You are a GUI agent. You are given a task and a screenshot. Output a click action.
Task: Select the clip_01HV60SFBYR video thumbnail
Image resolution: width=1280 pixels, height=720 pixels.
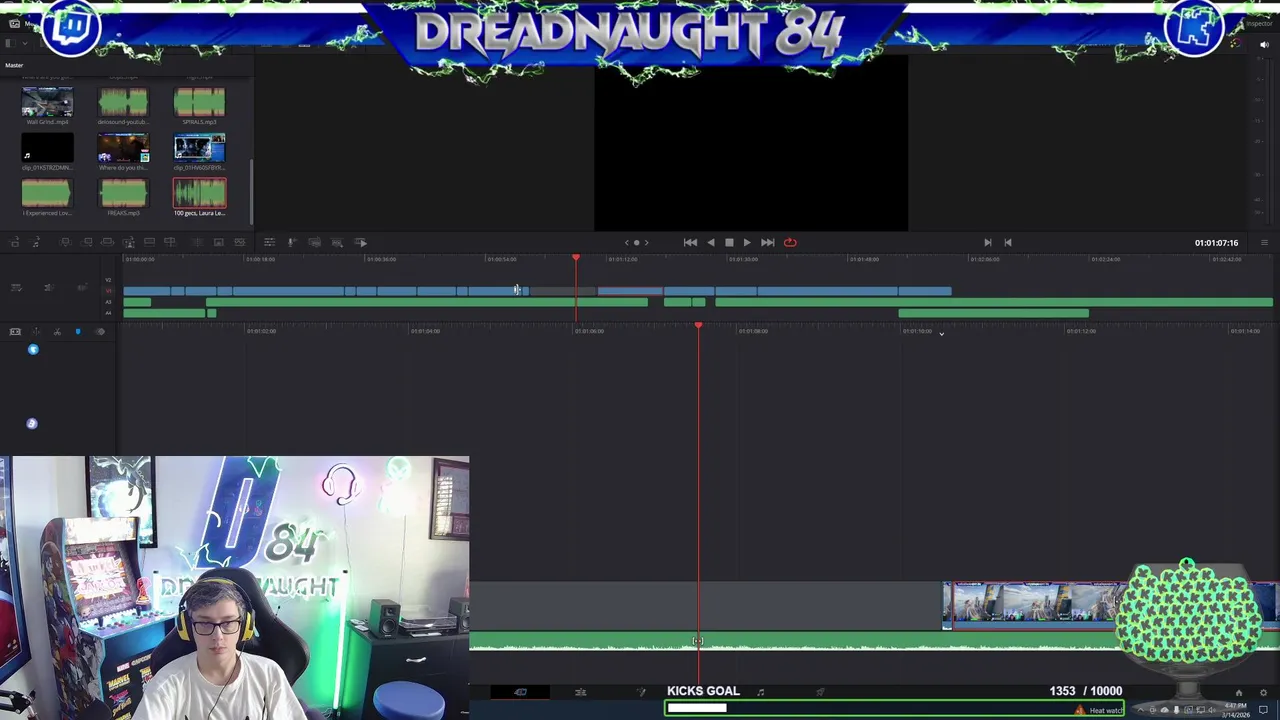coord(199,148)
